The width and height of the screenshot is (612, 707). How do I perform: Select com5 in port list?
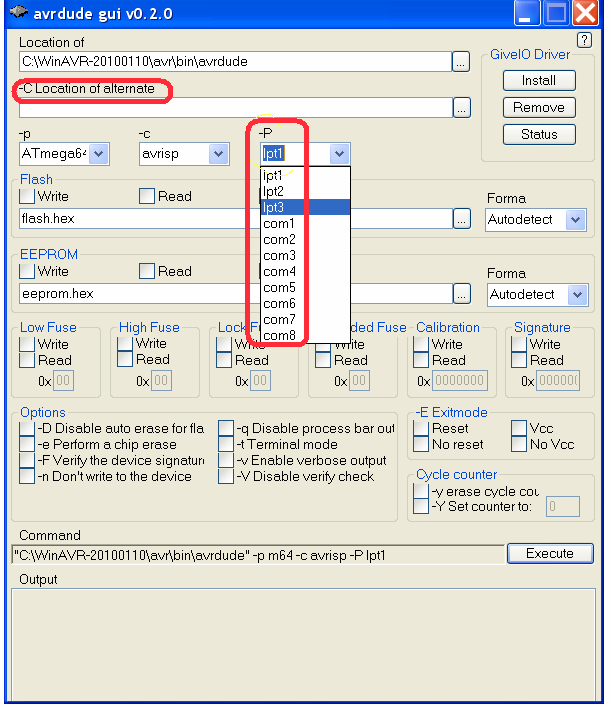pyautogui.click(x=305, y=287)
